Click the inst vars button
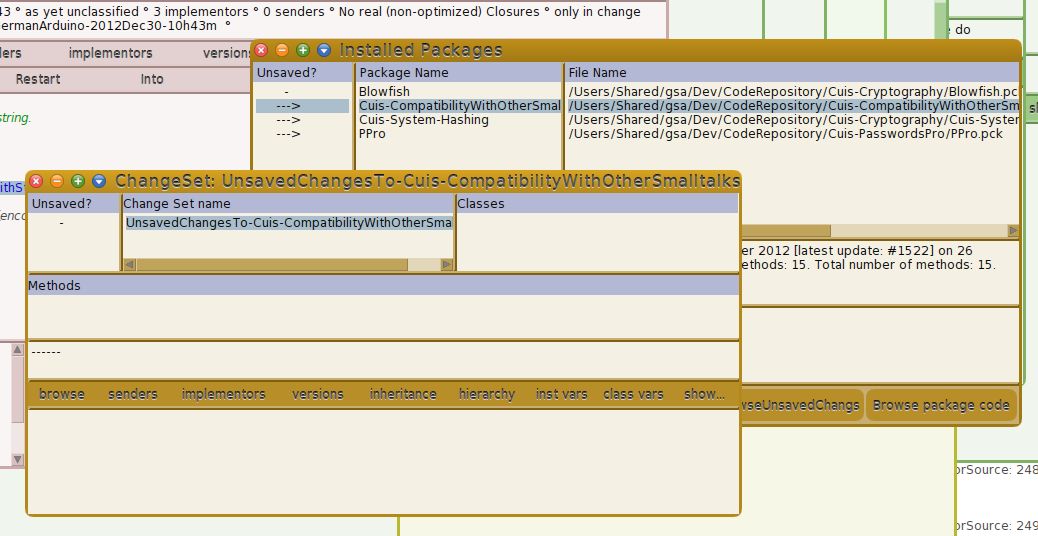1038x536 pixels. pyautogui.click(x=562, y=395)
